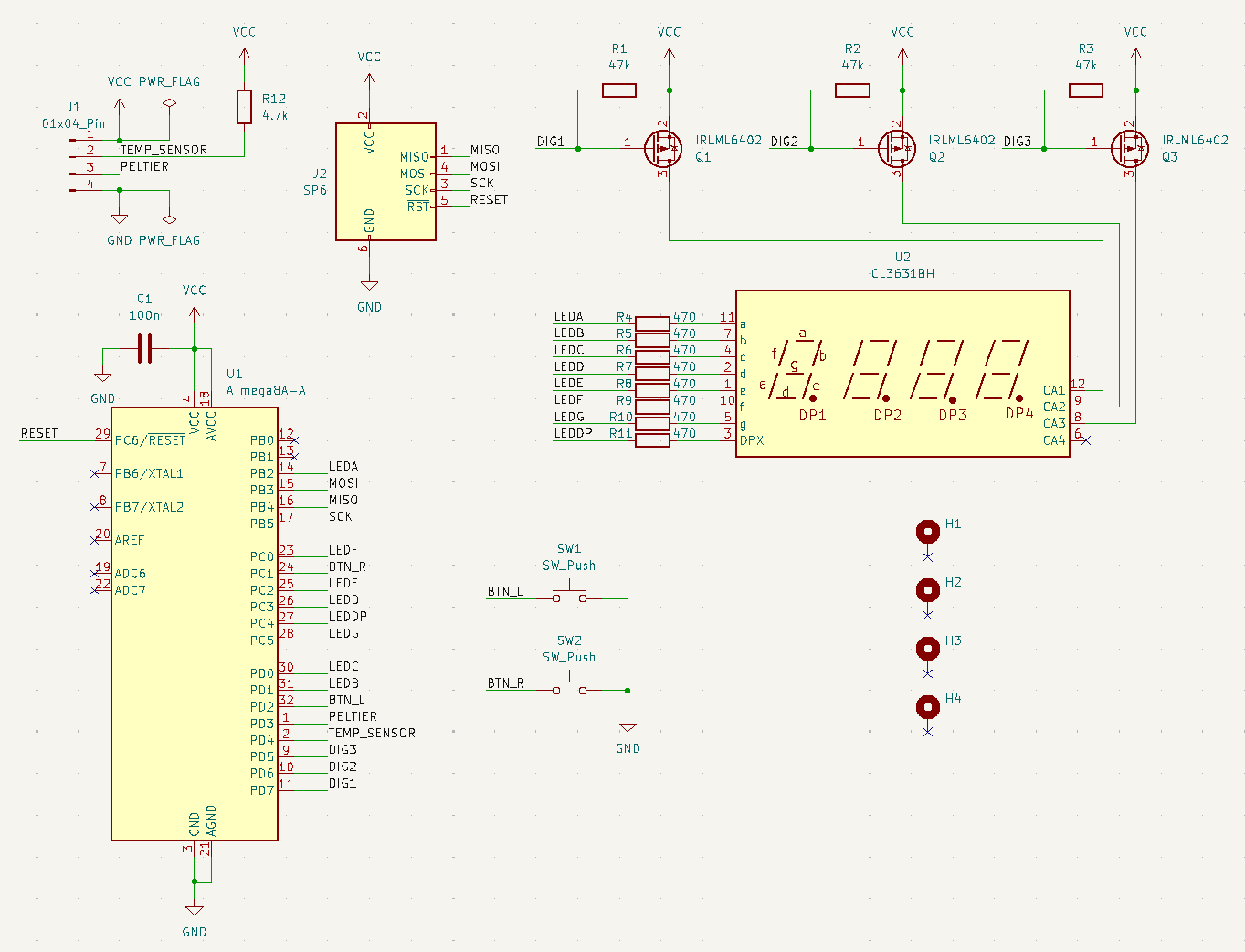Image resolution: width=1245 pixels, height=952 pixels.
Task: Click the BTN_R label beside switch SW2
Action: (506, 682)
